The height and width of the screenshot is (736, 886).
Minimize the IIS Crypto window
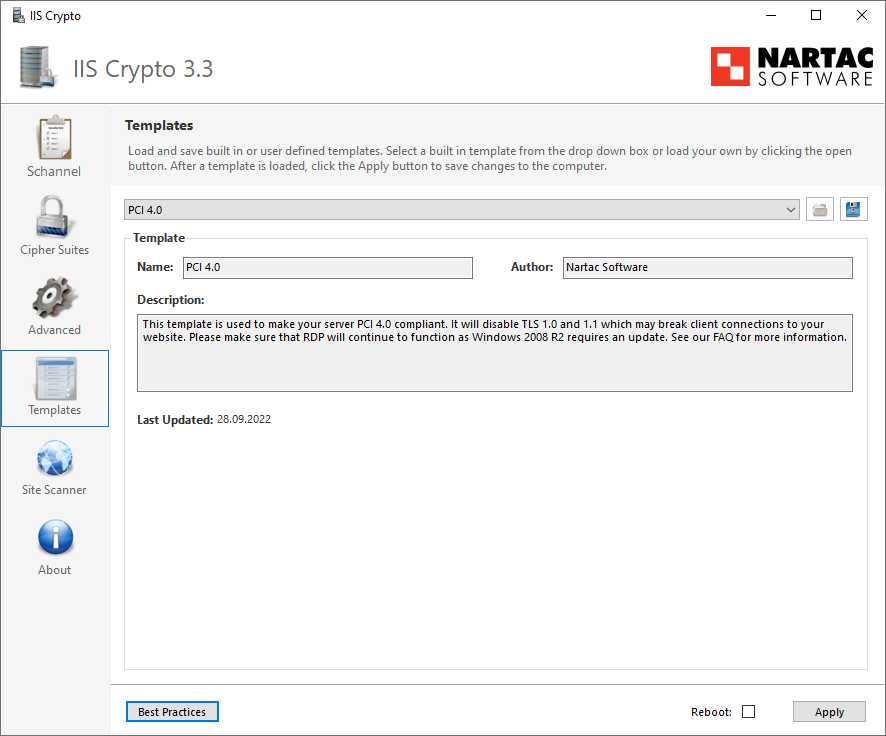point(771,15)
